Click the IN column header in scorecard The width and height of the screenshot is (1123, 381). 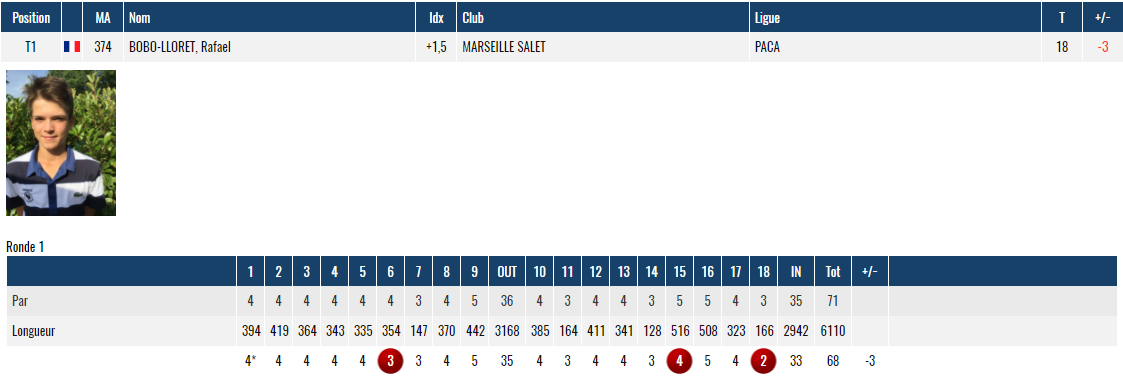[x=796, y=271]
